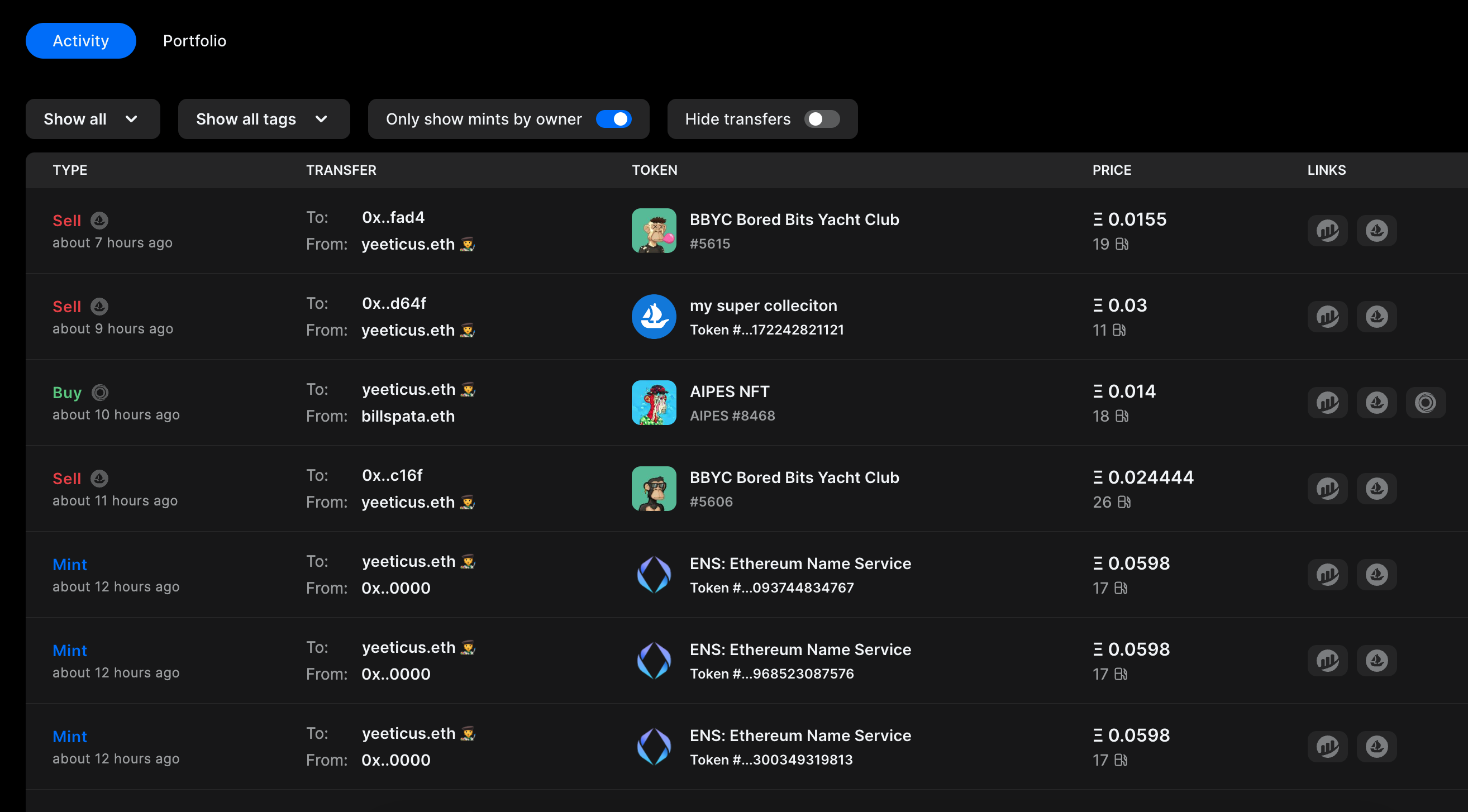The image size is (1468, 812).
Task: Open Etherscan link for ENS token ...093744834767
Action: coord(1327,575)
